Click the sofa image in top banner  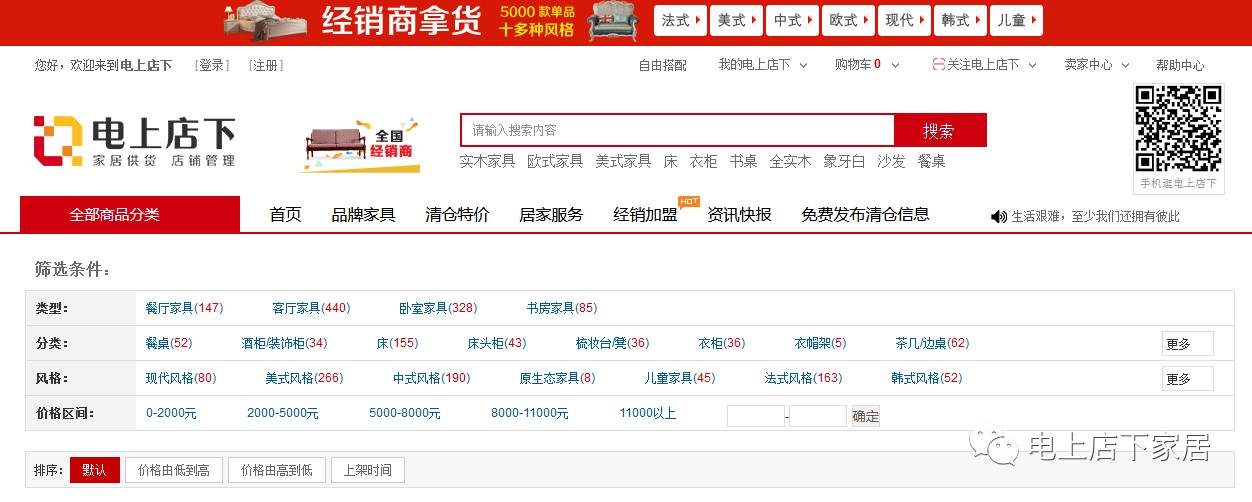(612, 22)
